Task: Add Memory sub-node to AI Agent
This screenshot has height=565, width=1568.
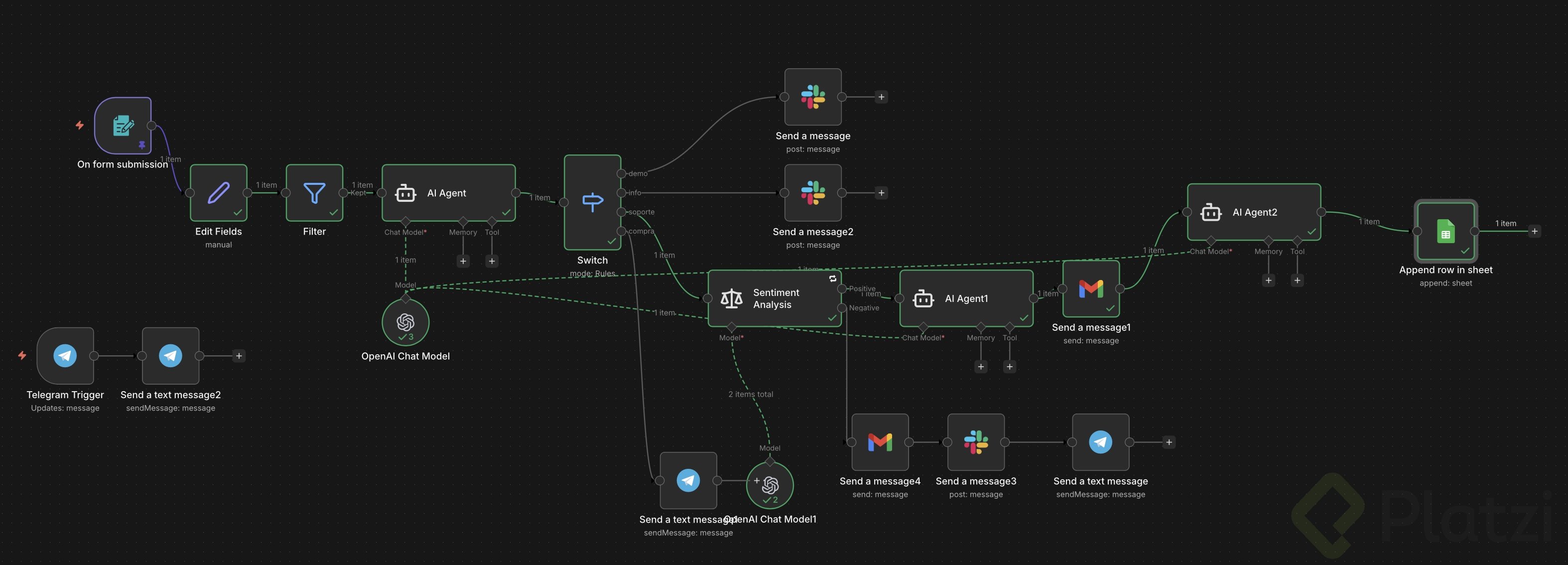Action: (x=463, y=261)
